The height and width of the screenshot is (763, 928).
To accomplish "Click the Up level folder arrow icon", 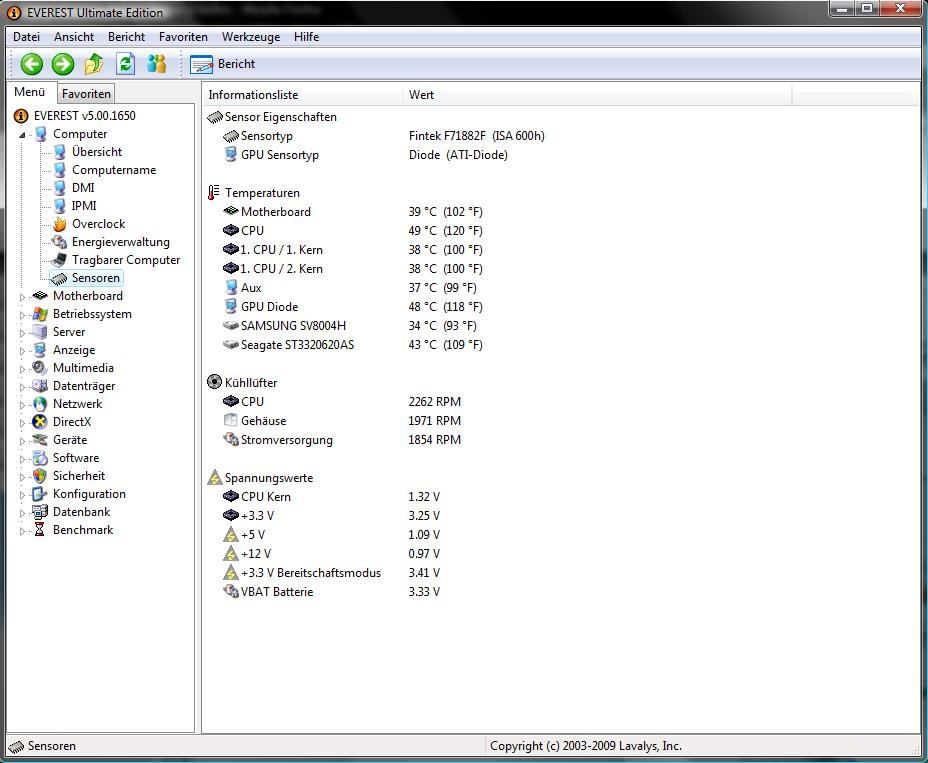I will tap(94, 64).
